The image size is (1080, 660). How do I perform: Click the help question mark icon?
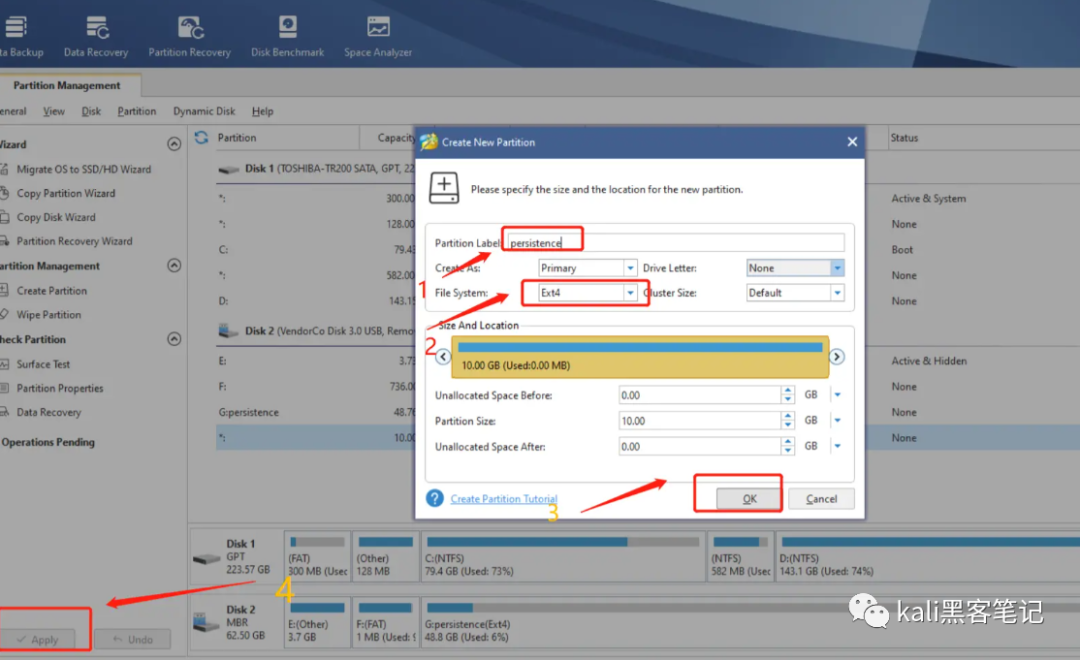(x=435, y=498)
